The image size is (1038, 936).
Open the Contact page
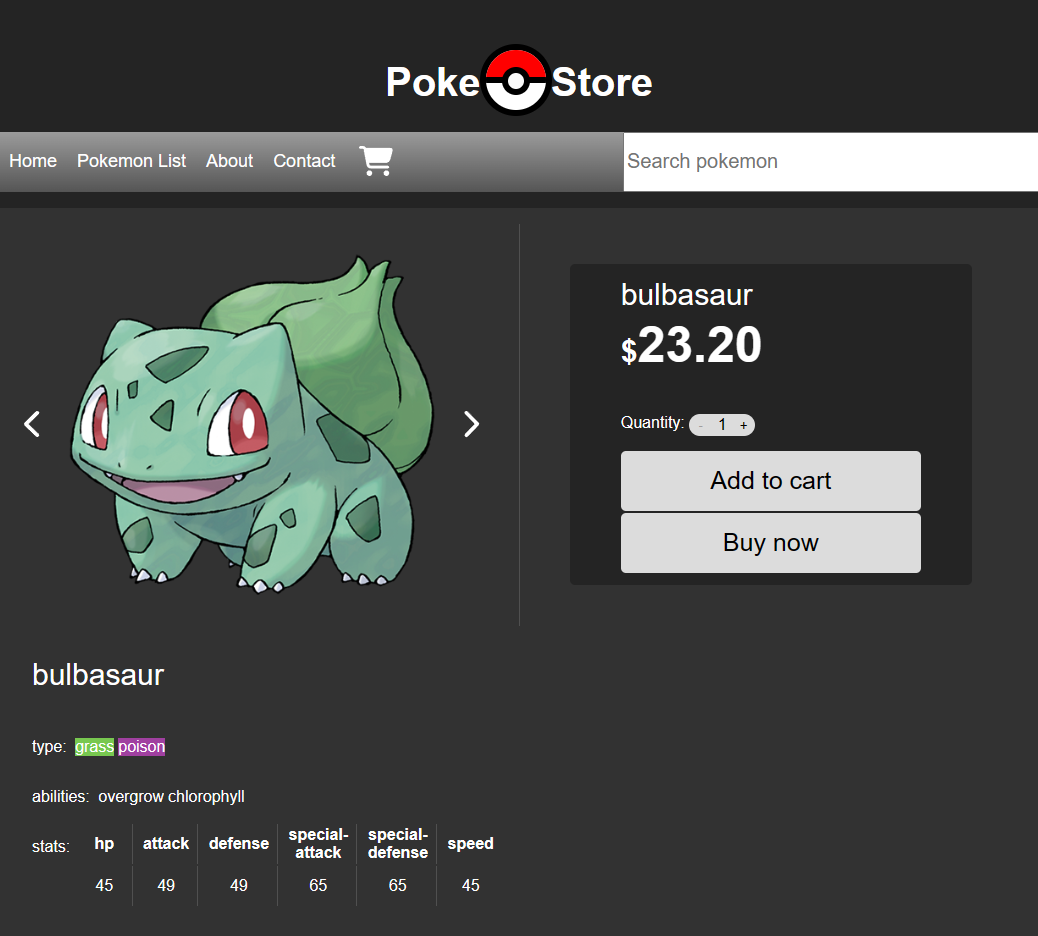(304, 161)
